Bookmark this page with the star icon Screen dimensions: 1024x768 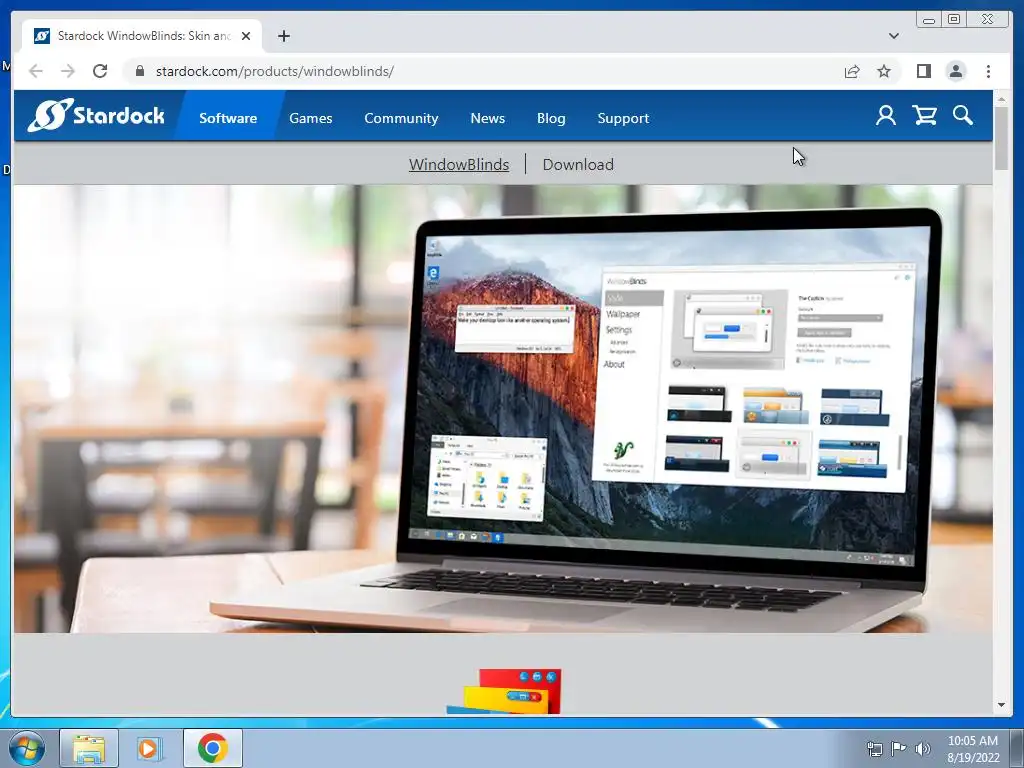click(884, 71)
